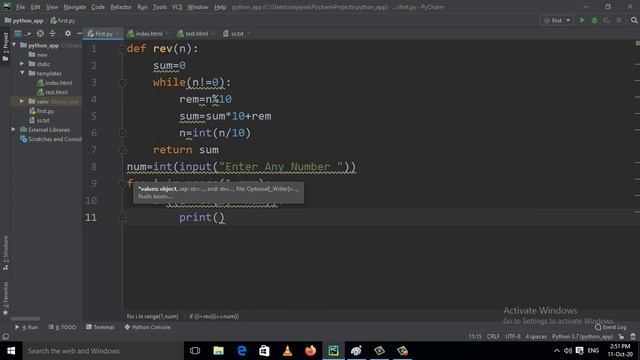
Task: Open the 'first' run configuration dropdown
Action: pyautogui.click(x=557, y=20)
